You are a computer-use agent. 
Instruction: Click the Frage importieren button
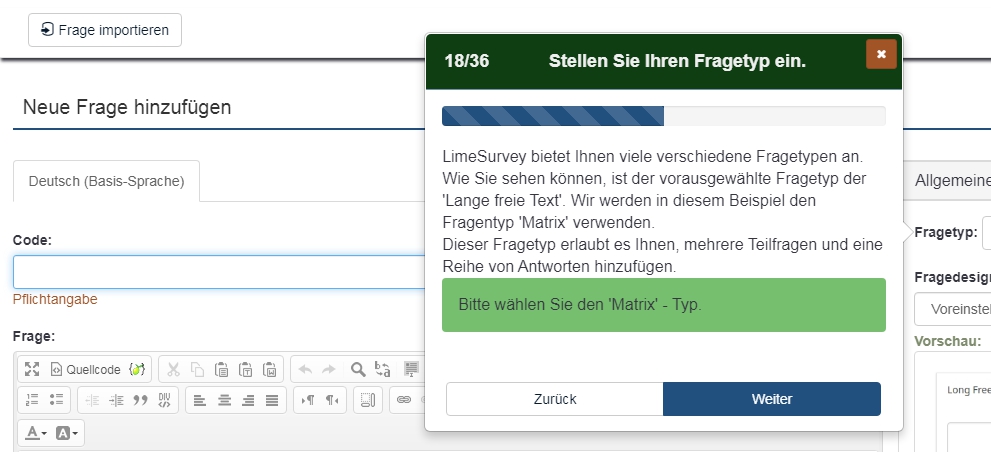(x=105, y=30)
